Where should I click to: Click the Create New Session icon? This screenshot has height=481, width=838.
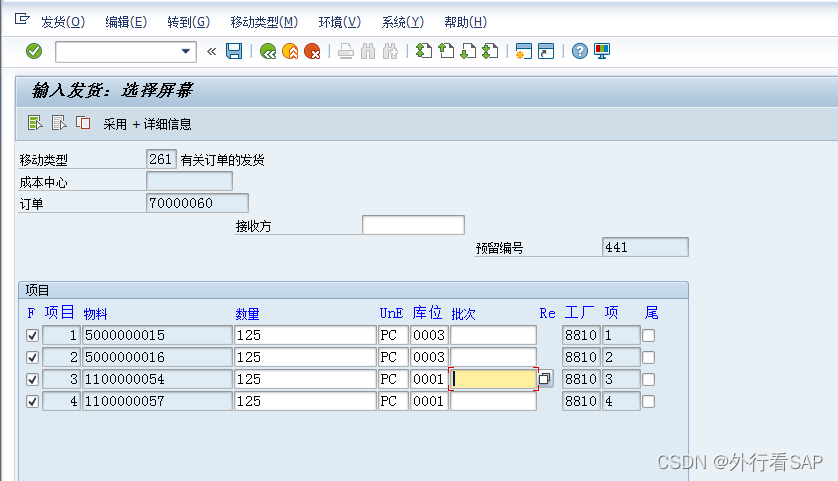(524, 51)
